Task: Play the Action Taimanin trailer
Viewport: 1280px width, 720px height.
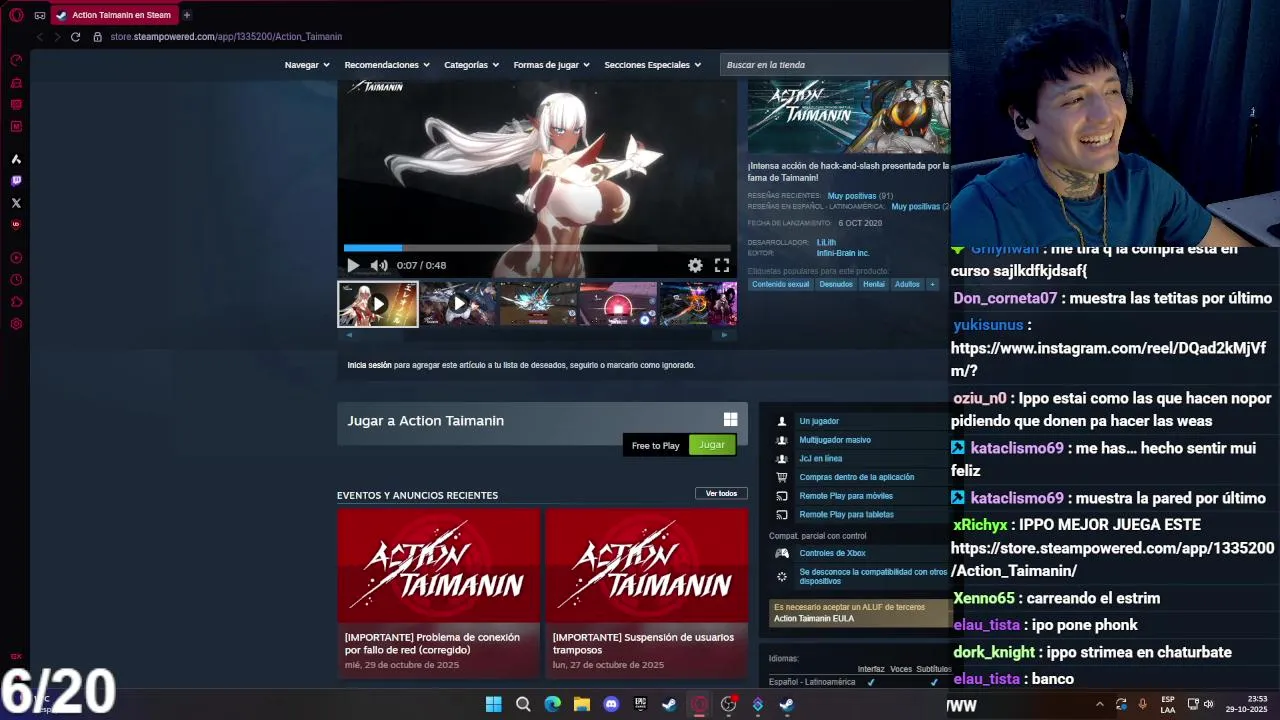Action: (x=353, y=265)
